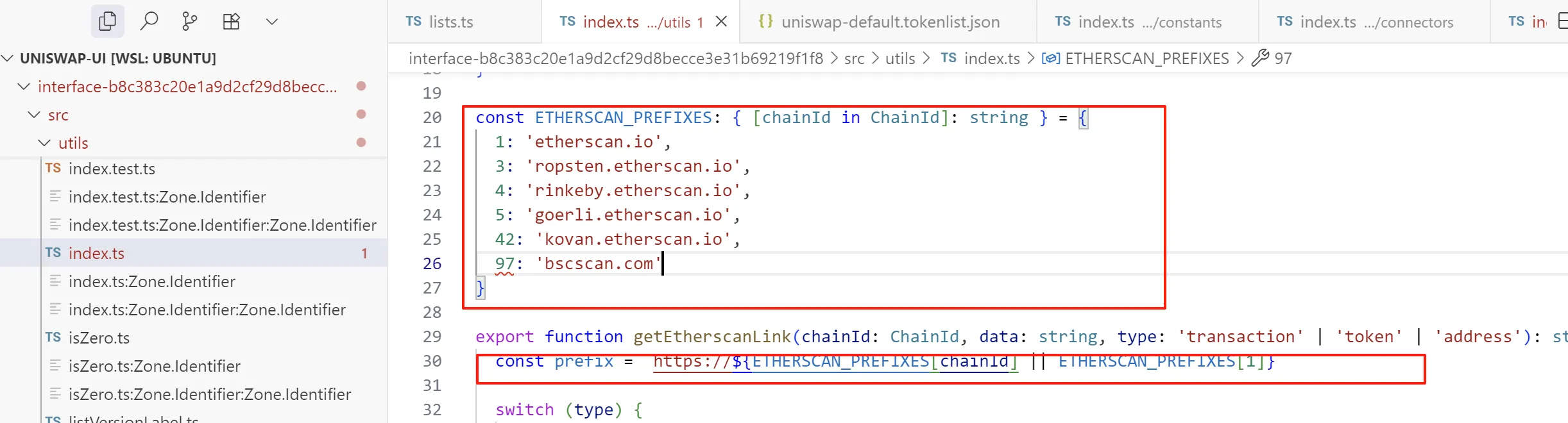Open index.ts connectors tab

tap(1376, 22)
